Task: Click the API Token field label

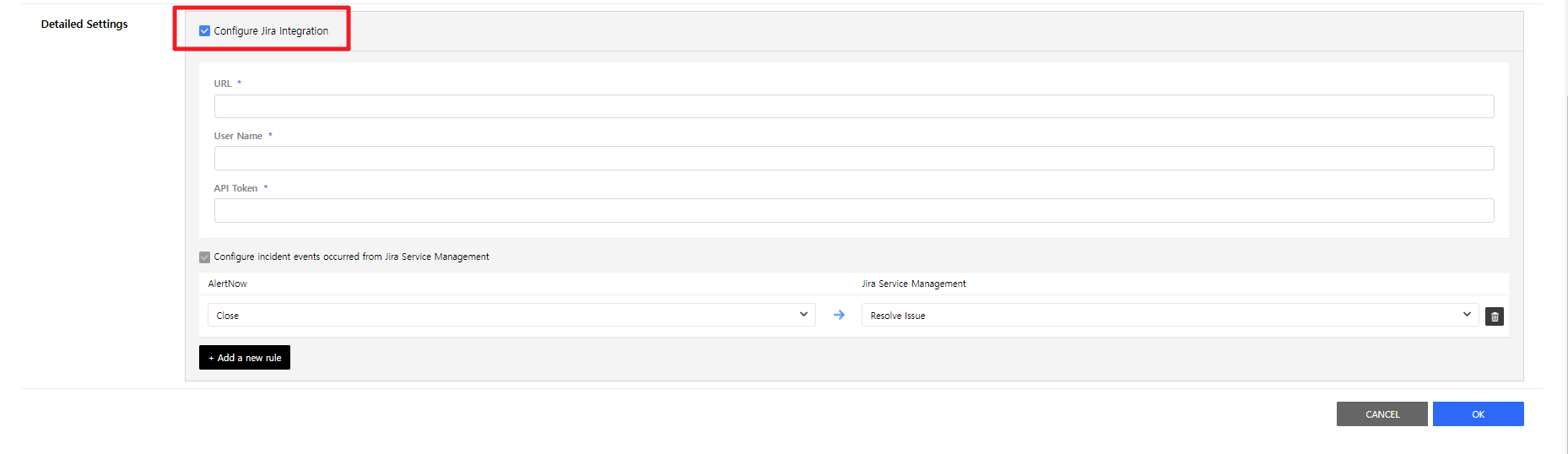Action: pos(235,189)
